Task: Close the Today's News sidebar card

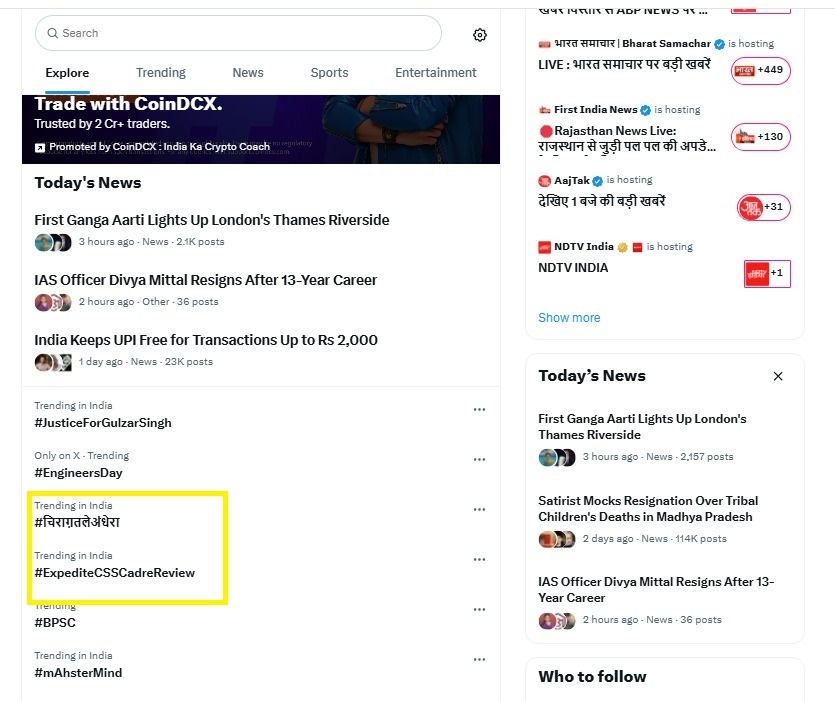Action: (777, 376)
